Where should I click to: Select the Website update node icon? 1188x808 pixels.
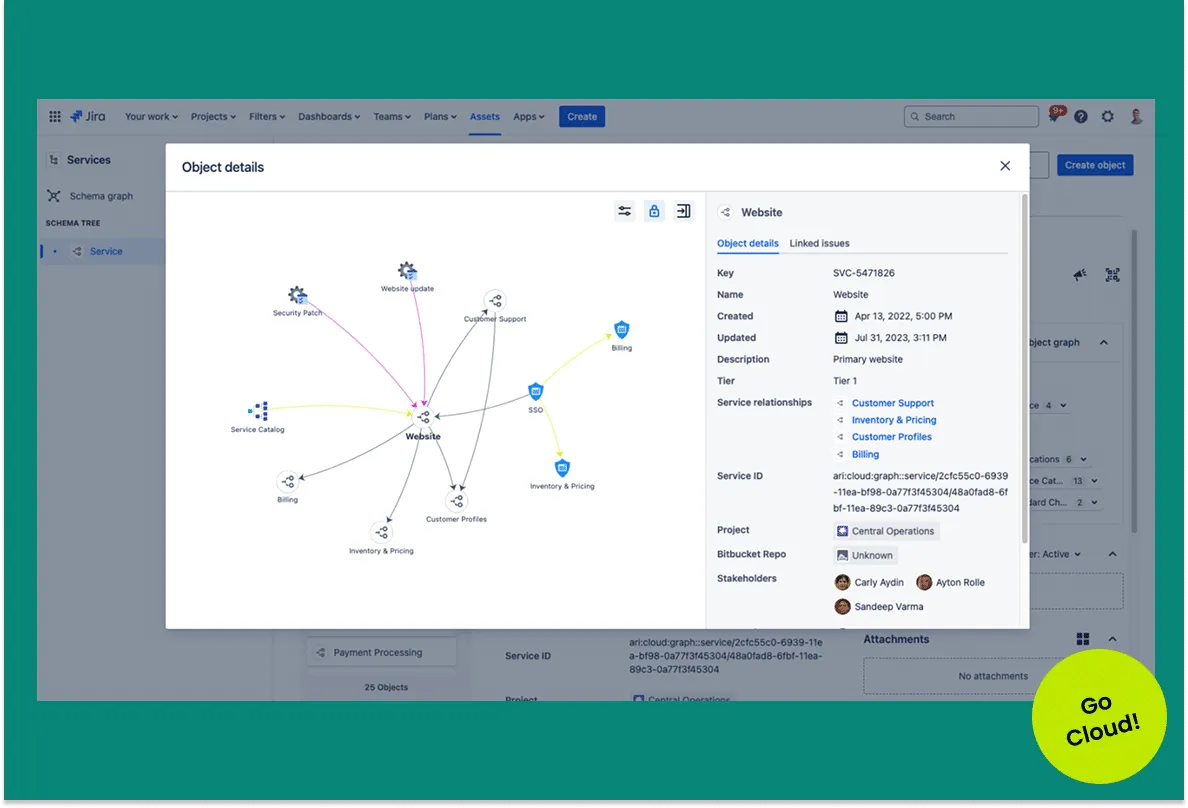pyautogui.click(x=407, y=271)
